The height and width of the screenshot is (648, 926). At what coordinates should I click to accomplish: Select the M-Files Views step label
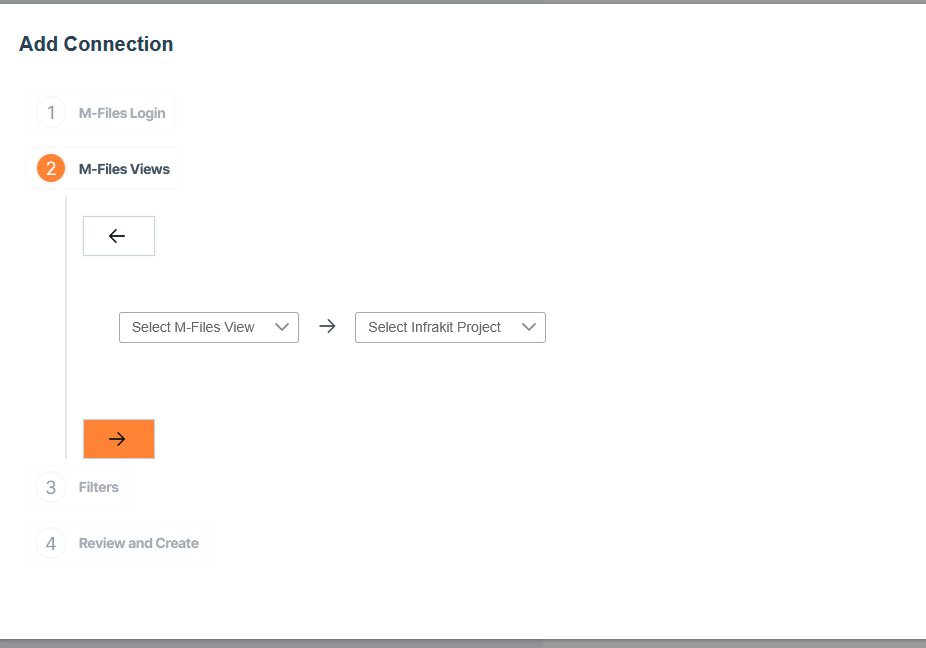pyautogui.click(x=124, y=169)
